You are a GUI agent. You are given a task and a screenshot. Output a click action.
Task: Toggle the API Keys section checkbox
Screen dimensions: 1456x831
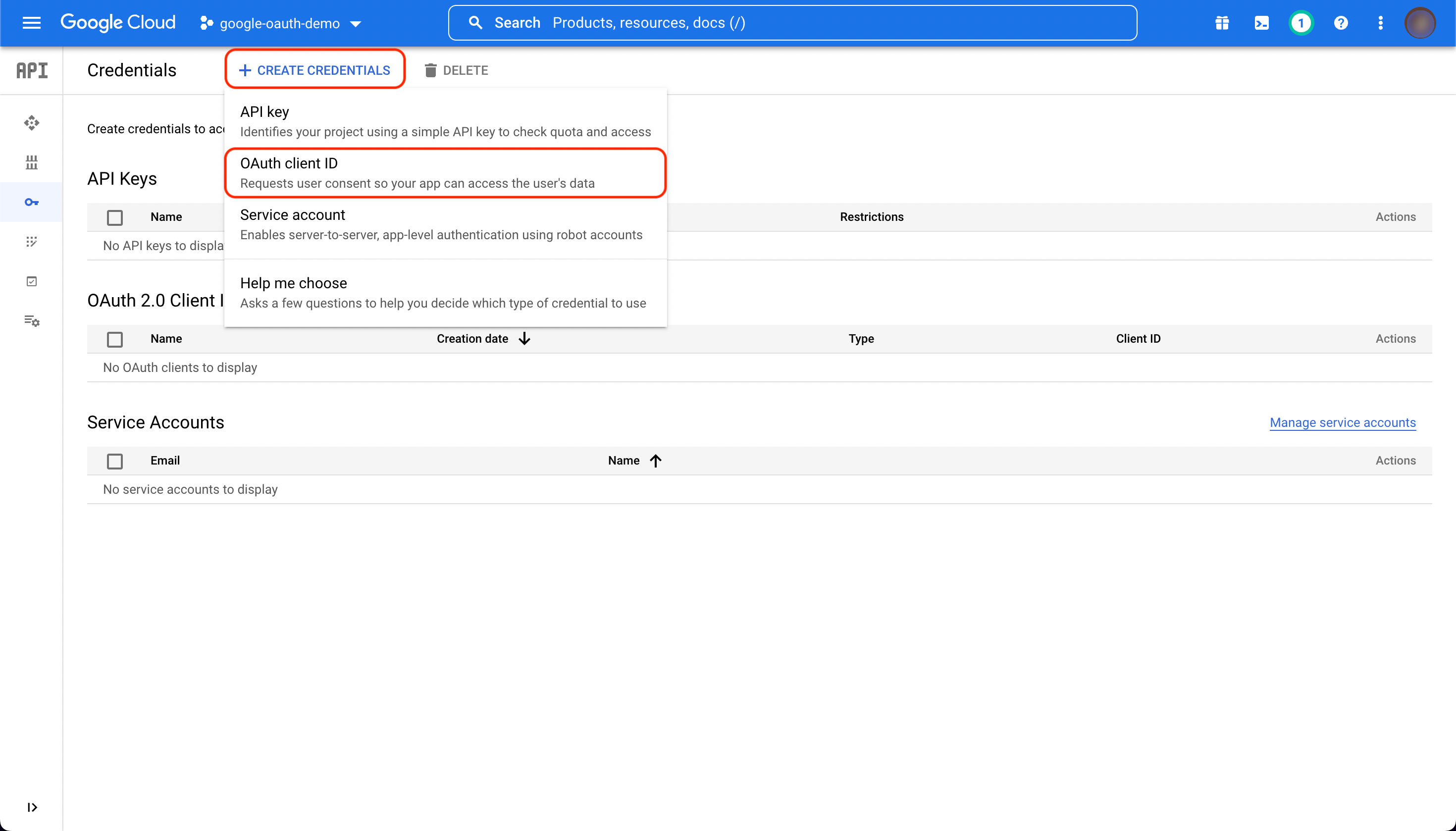(114, 217)
